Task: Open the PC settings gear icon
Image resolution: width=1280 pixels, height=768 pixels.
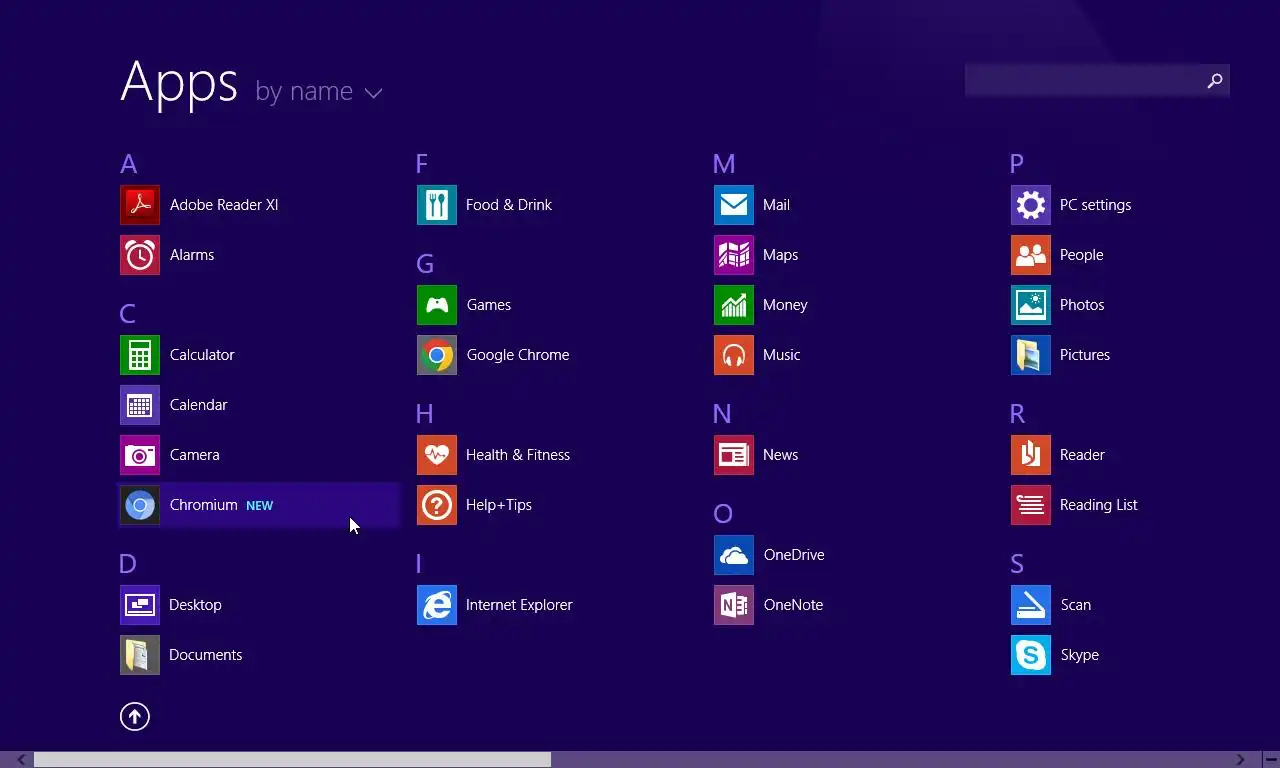Action: (1031, 205)
